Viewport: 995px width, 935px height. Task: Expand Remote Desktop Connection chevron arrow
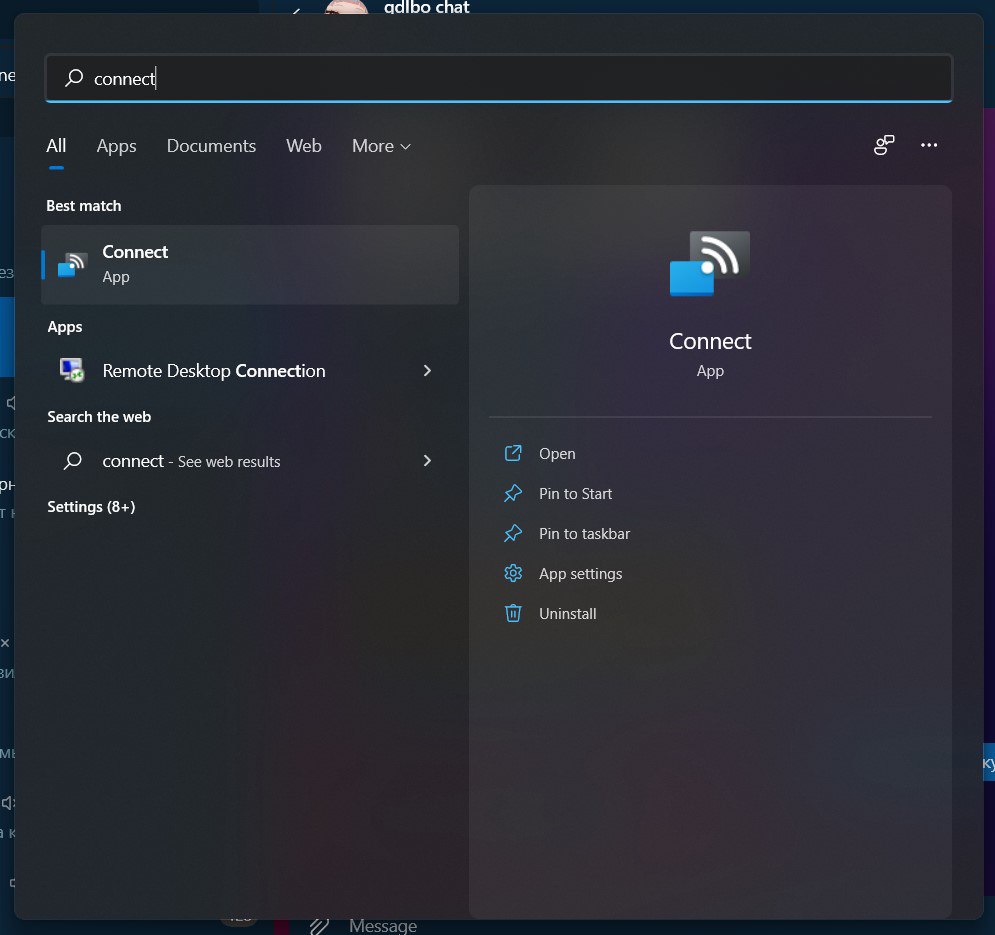tap(427, 371)
